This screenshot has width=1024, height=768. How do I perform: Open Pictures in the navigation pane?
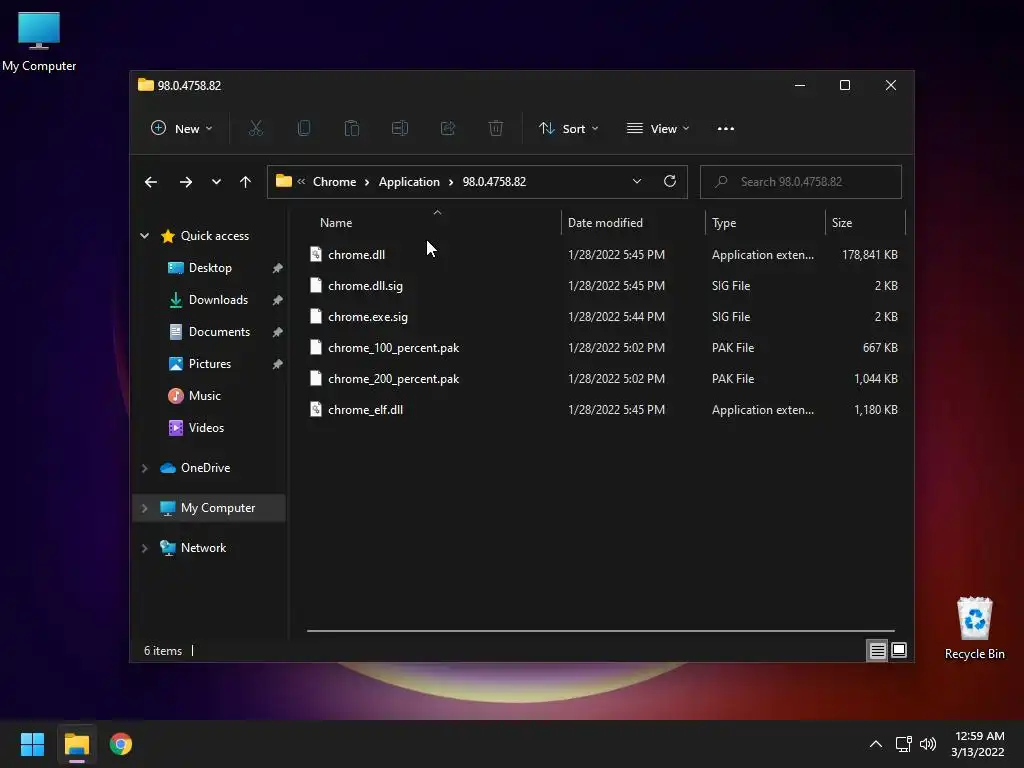tap(210, 364)
